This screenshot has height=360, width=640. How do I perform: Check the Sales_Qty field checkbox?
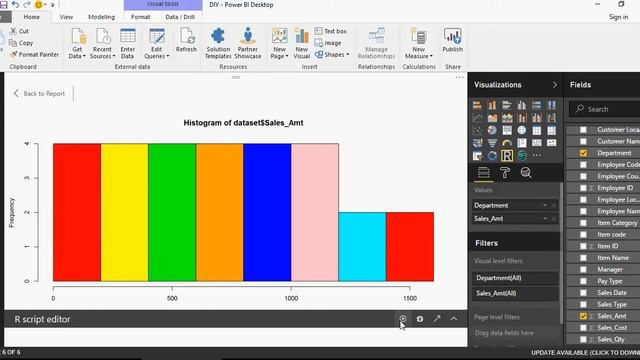(583, 339)
